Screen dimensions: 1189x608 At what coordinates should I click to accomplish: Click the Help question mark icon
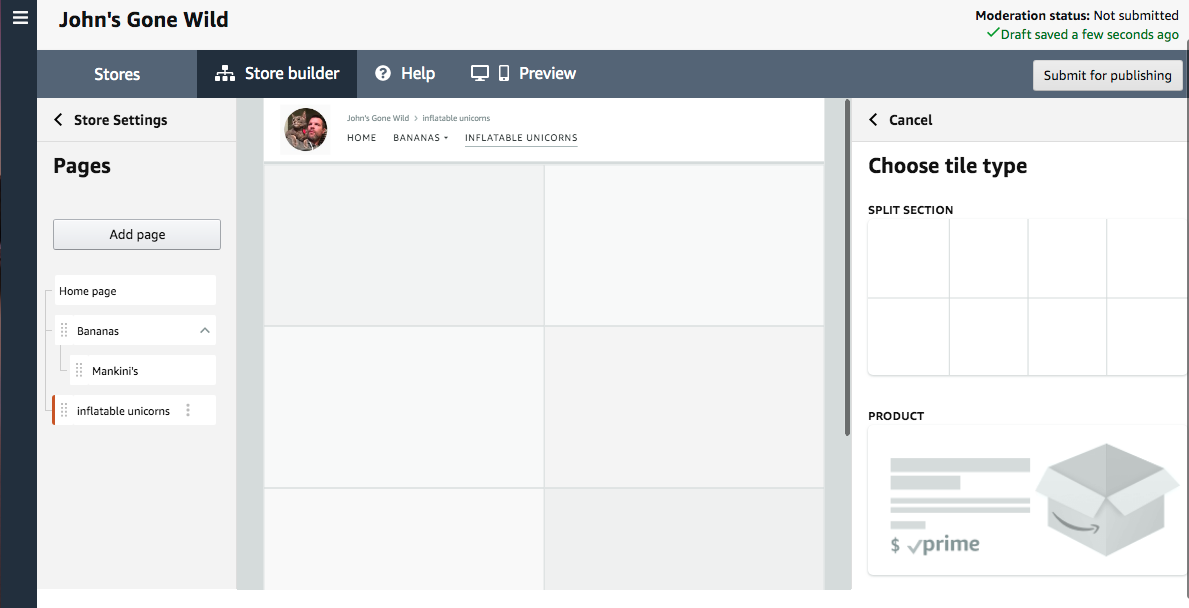pyautogui.click(x=383, y=74)
